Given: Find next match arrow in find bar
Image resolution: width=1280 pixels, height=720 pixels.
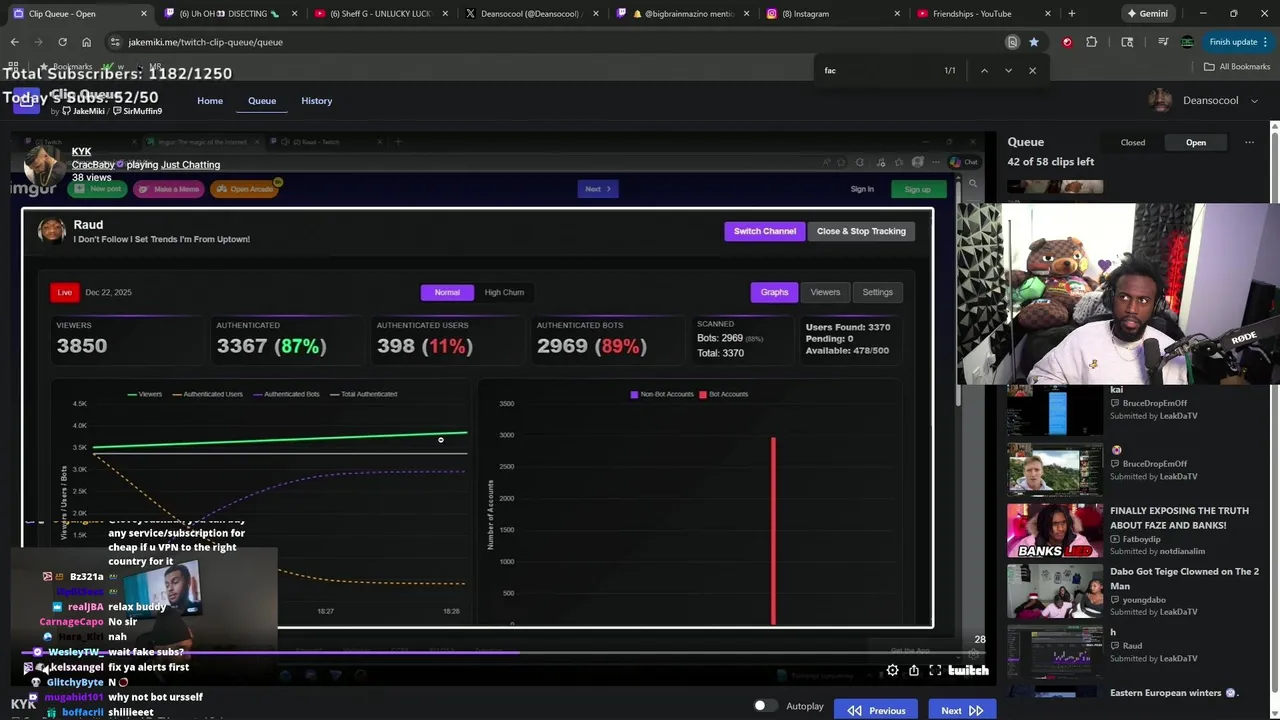Looking at the screenshot, I should point(1008,70).
